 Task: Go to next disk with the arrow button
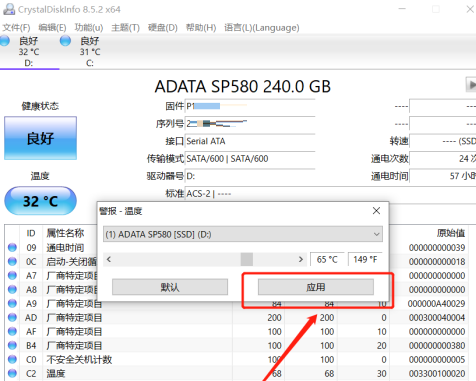[x=471, y=85]
